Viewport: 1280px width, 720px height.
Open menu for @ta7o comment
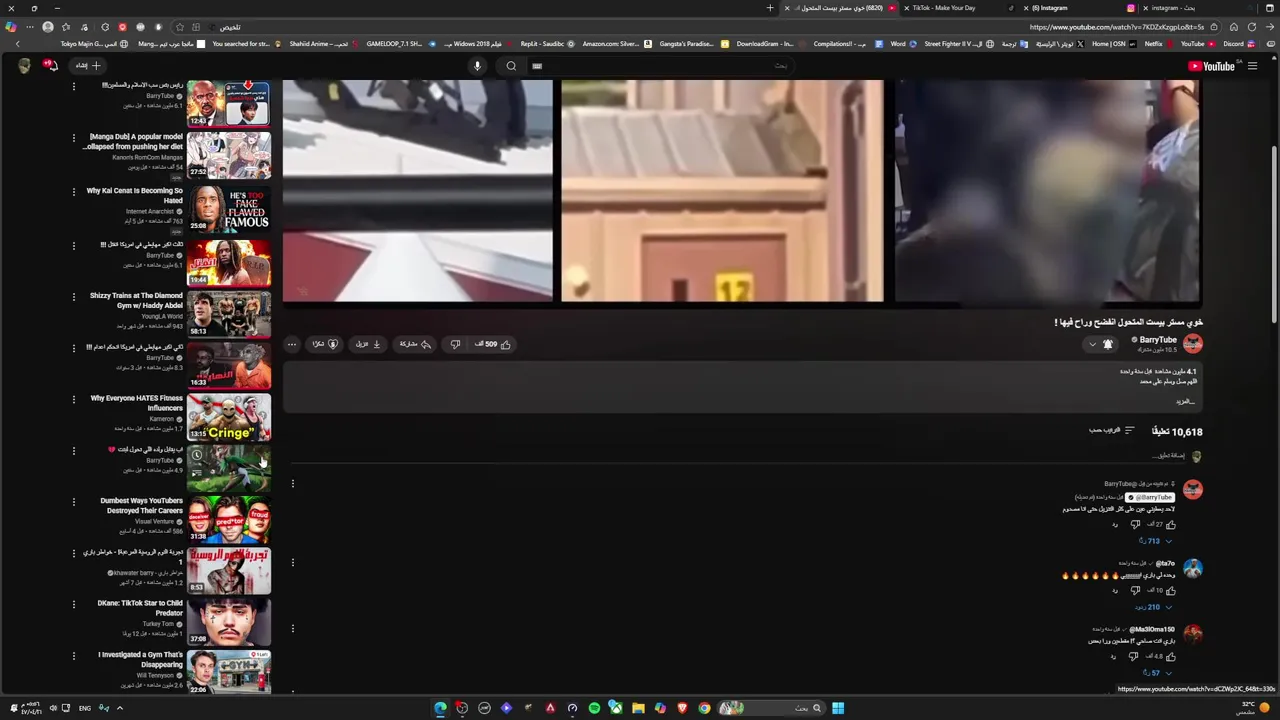[x=293, y=562]
